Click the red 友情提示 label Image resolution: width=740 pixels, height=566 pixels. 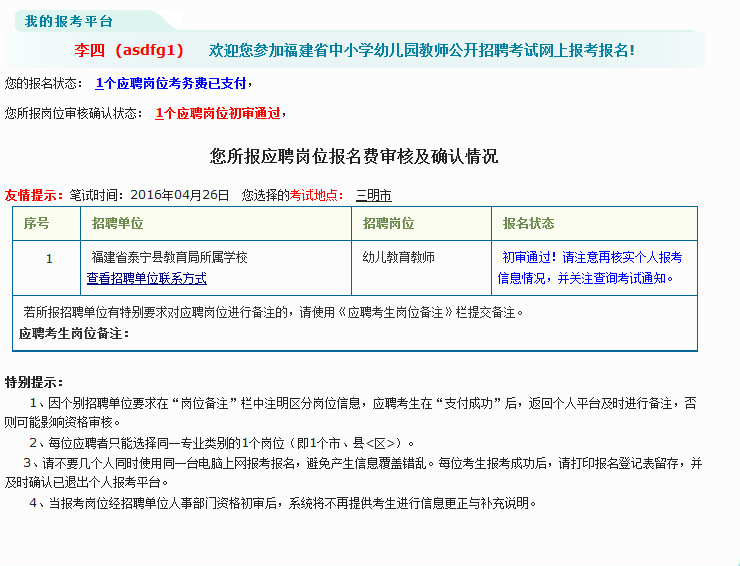click(34, 195)
